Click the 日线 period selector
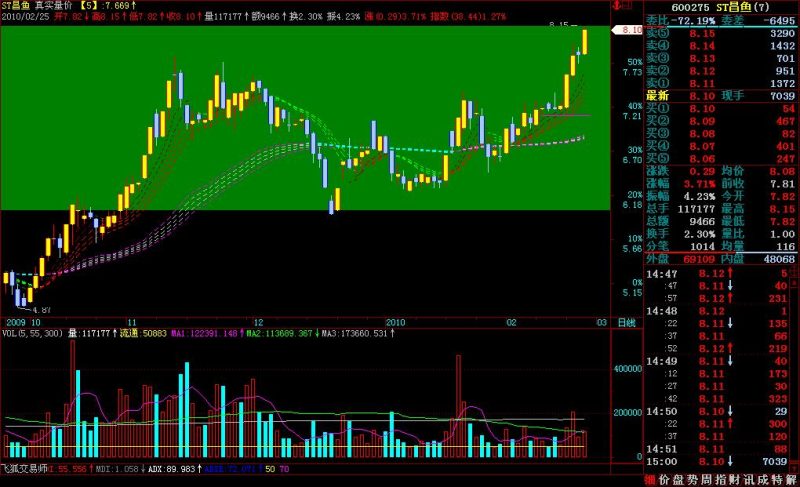 (x=627, y=322)
